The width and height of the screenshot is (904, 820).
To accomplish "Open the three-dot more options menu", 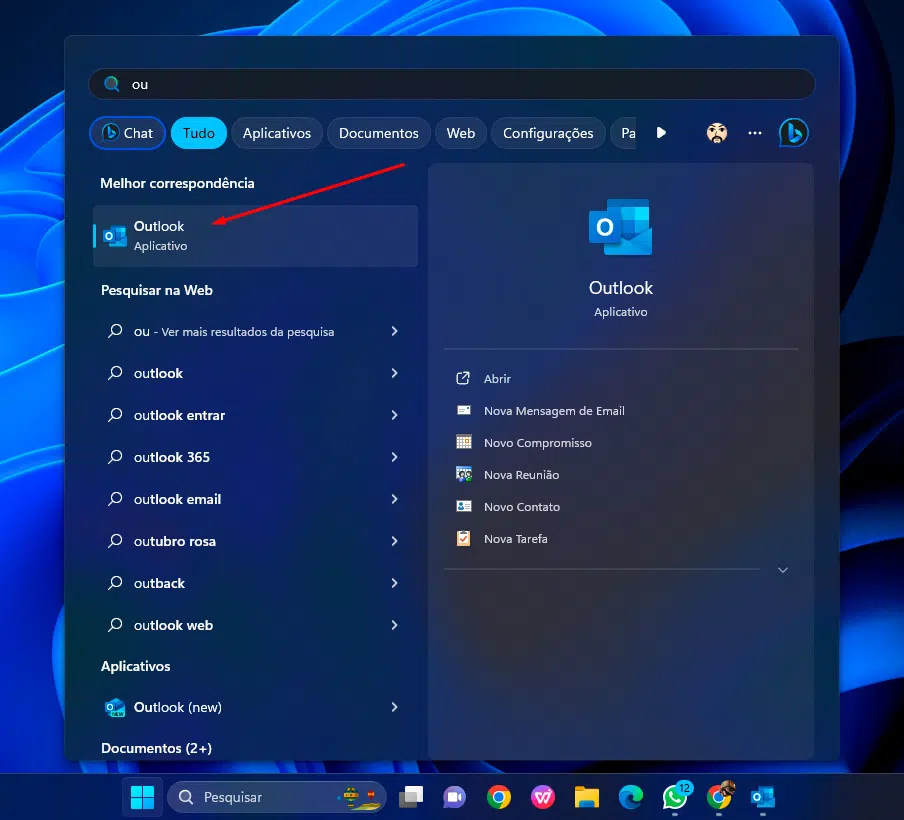I will click(755, 133).
